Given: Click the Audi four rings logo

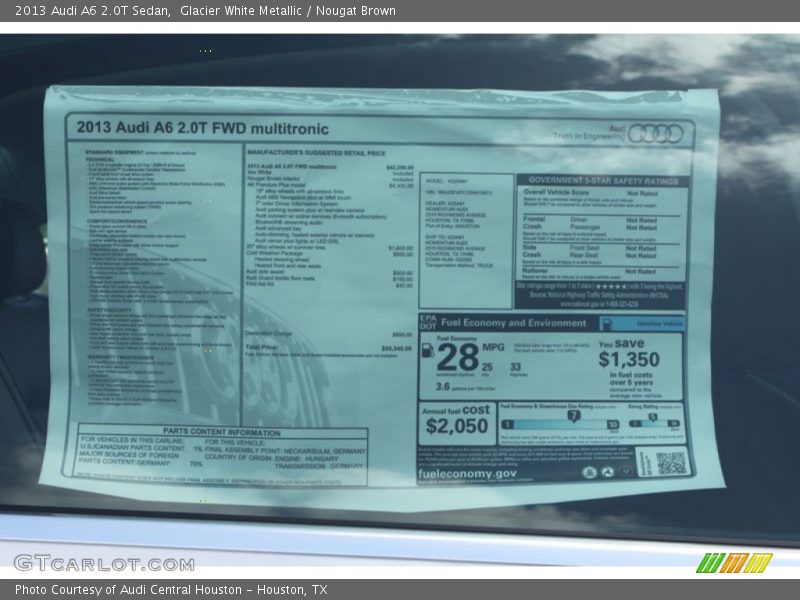Looking at the screenshot, I should pyautogui.click(x=656, y=134).
